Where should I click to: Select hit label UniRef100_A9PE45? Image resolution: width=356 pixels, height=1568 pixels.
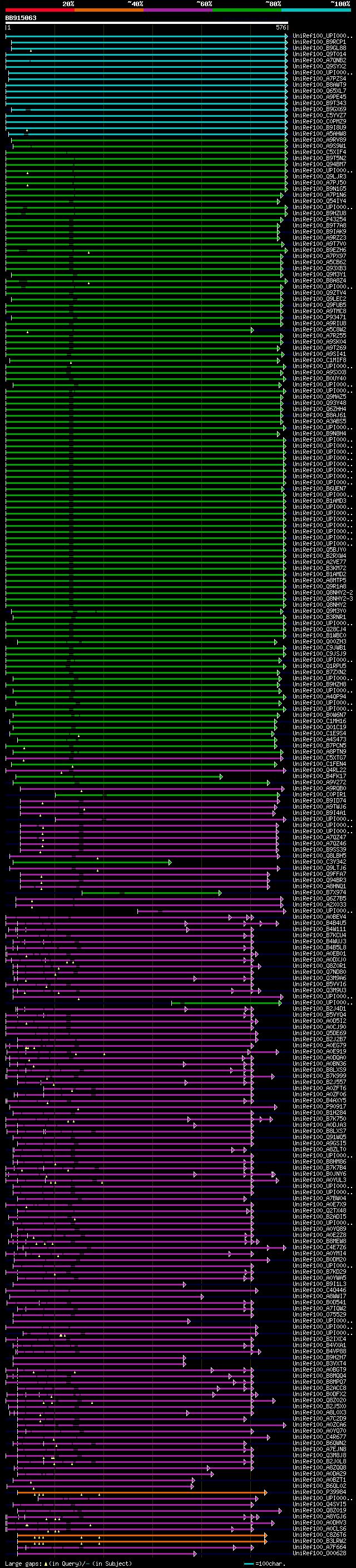[x=319, y=97]
